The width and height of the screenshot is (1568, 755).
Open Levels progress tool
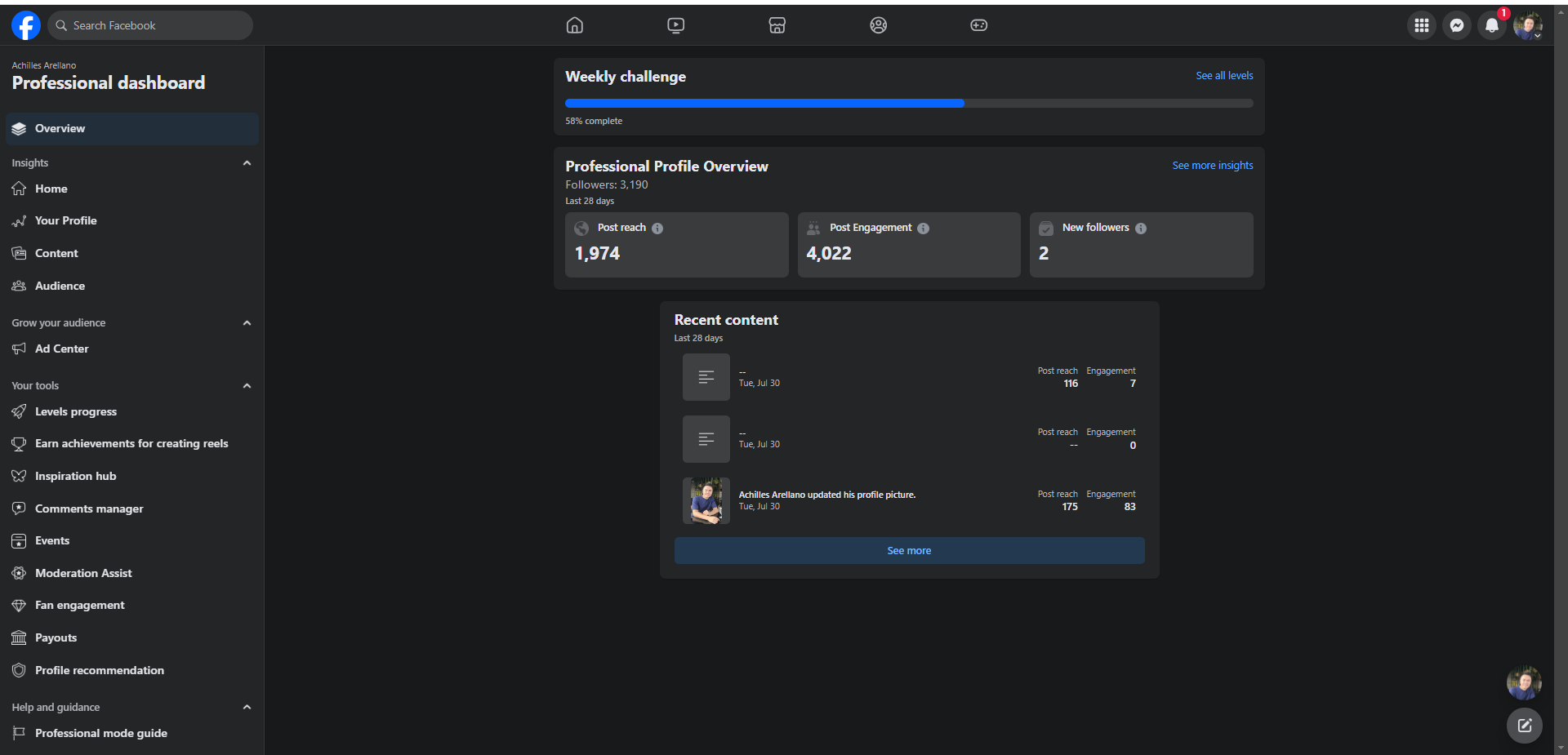[132, 411]
